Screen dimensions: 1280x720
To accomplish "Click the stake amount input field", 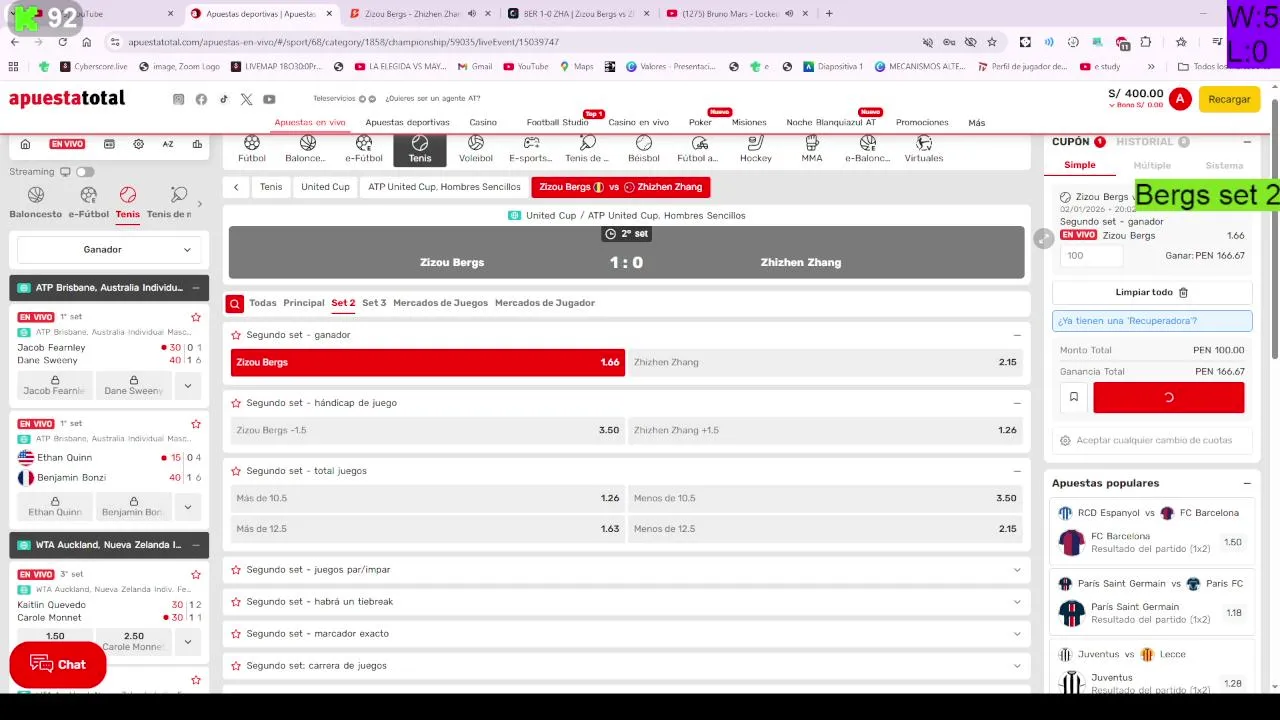I will (1091, 256).
